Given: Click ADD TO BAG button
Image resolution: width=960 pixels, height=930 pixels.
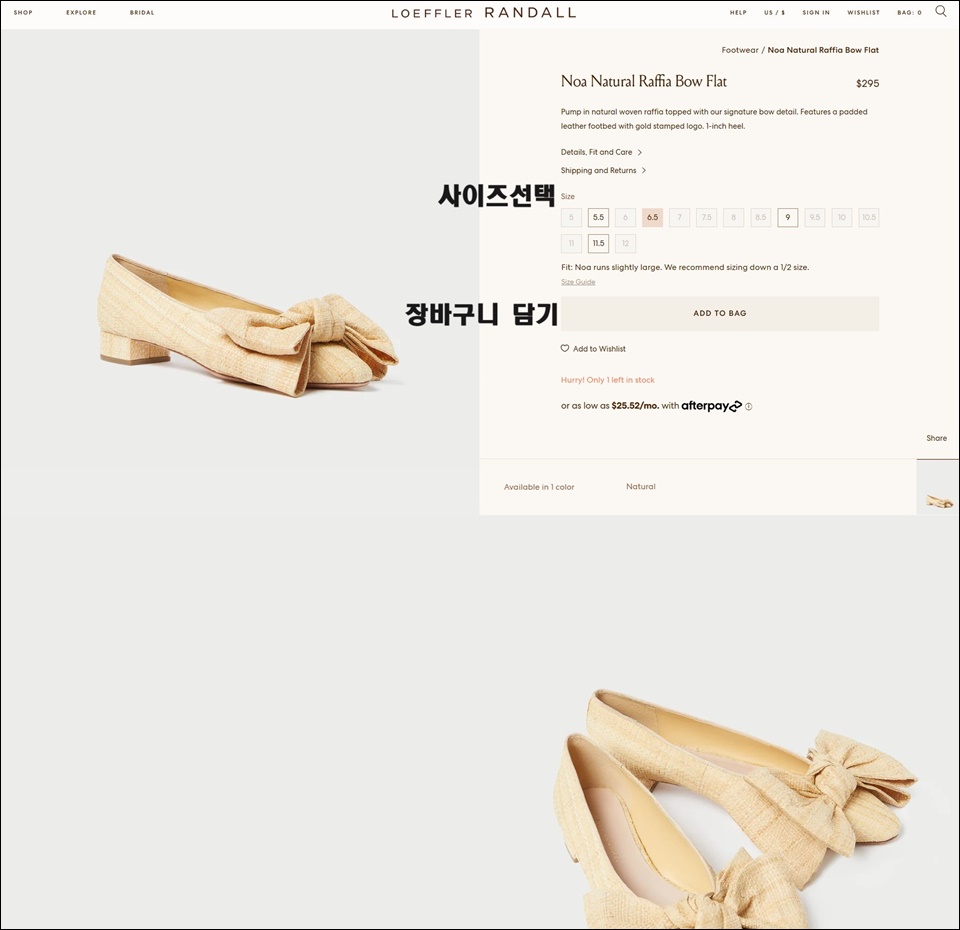Looking at the screenshot, I should 720,313.
